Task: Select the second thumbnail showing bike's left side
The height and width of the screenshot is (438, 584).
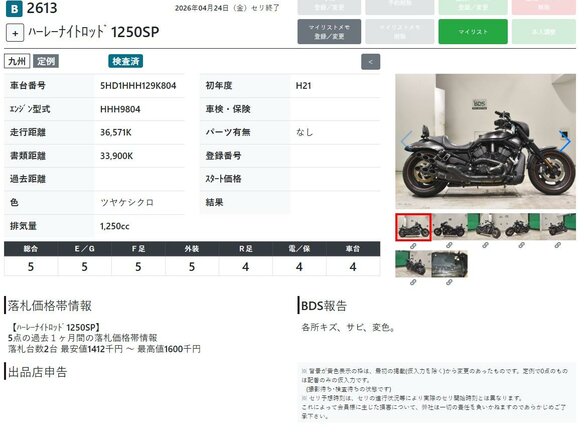Action: [x=449, y=227]
